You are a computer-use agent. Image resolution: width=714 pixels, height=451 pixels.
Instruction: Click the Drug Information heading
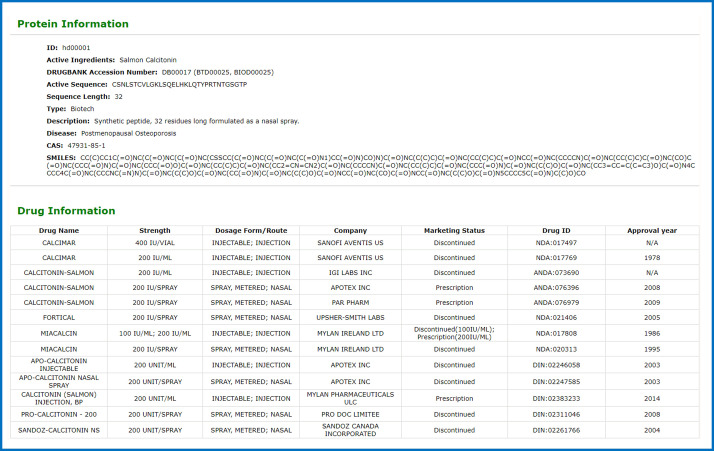(x=69, y=210)
